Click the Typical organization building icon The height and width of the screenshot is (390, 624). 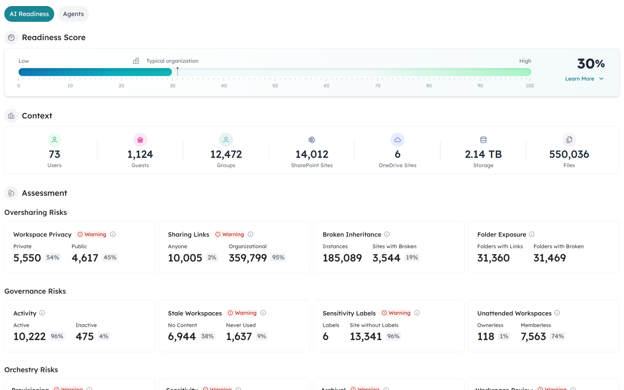pyautogui.click(x=136, y=61)
